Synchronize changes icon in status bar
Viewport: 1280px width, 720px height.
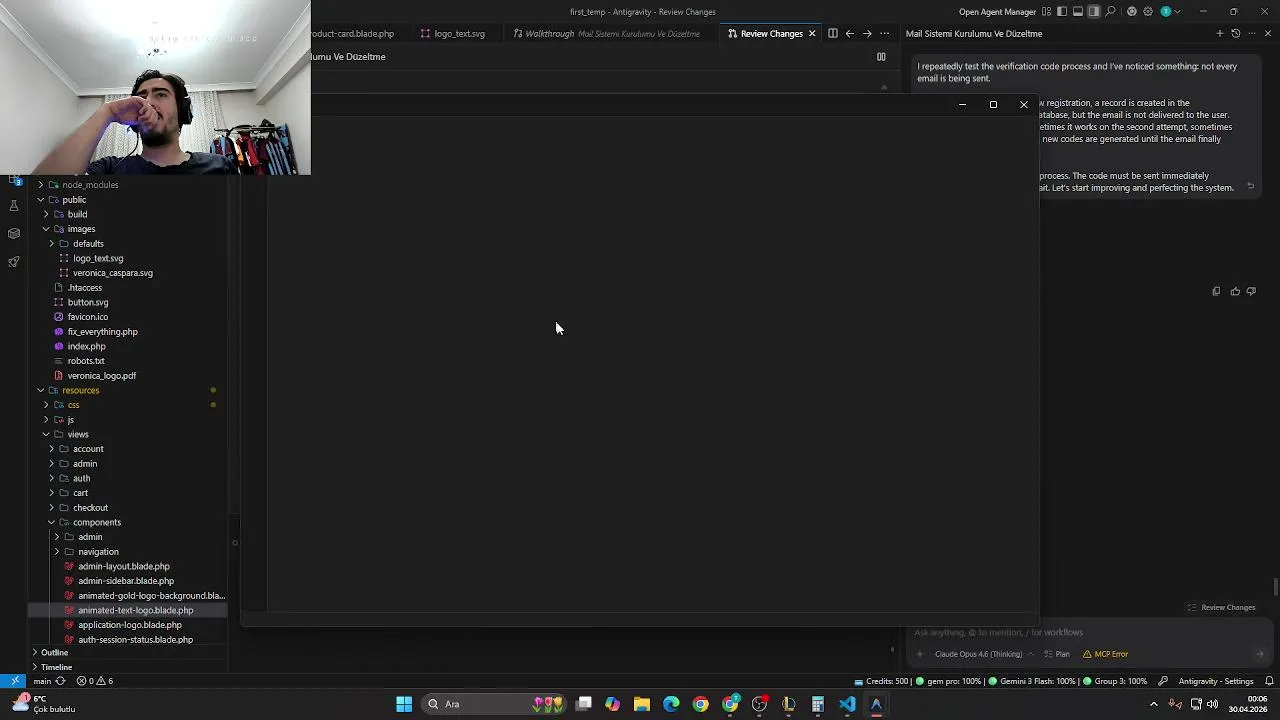tap(60, 681)
